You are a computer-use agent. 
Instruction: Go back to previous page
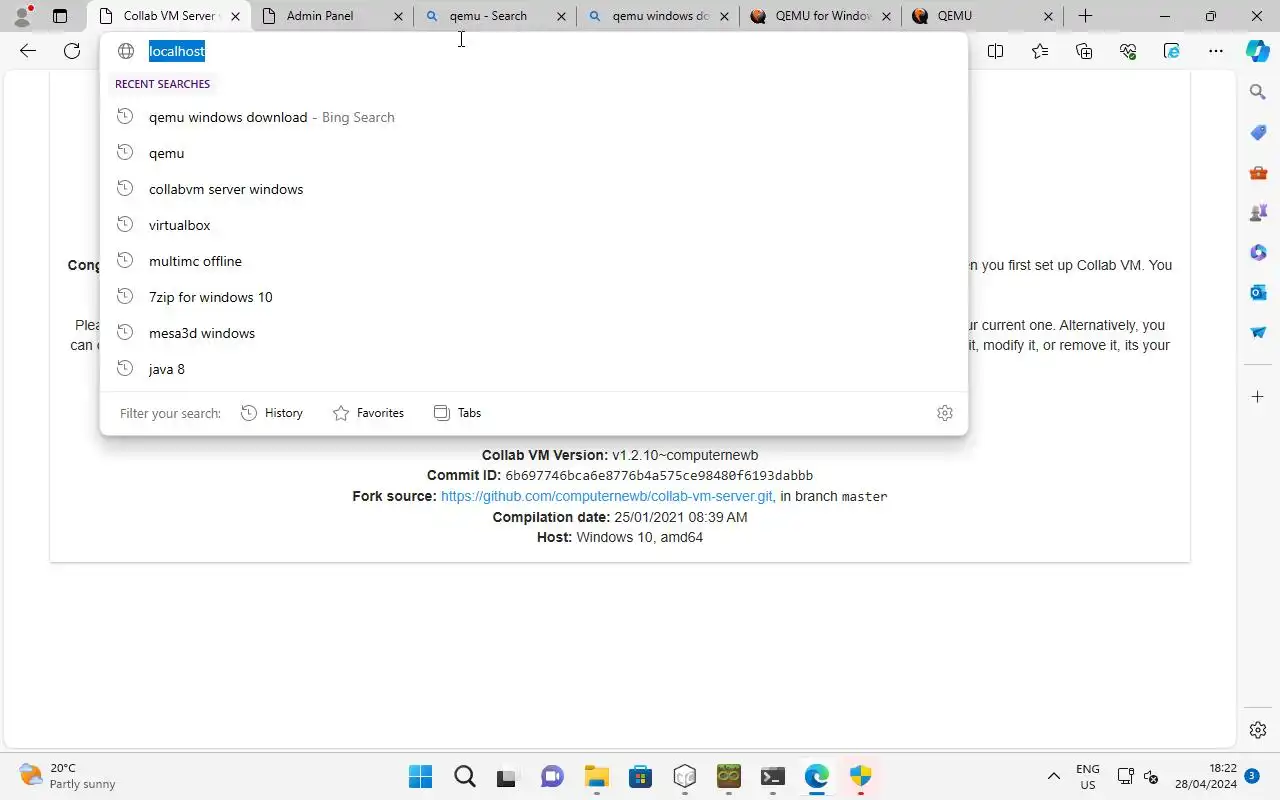pyautogui.click(x=28, y=51)
